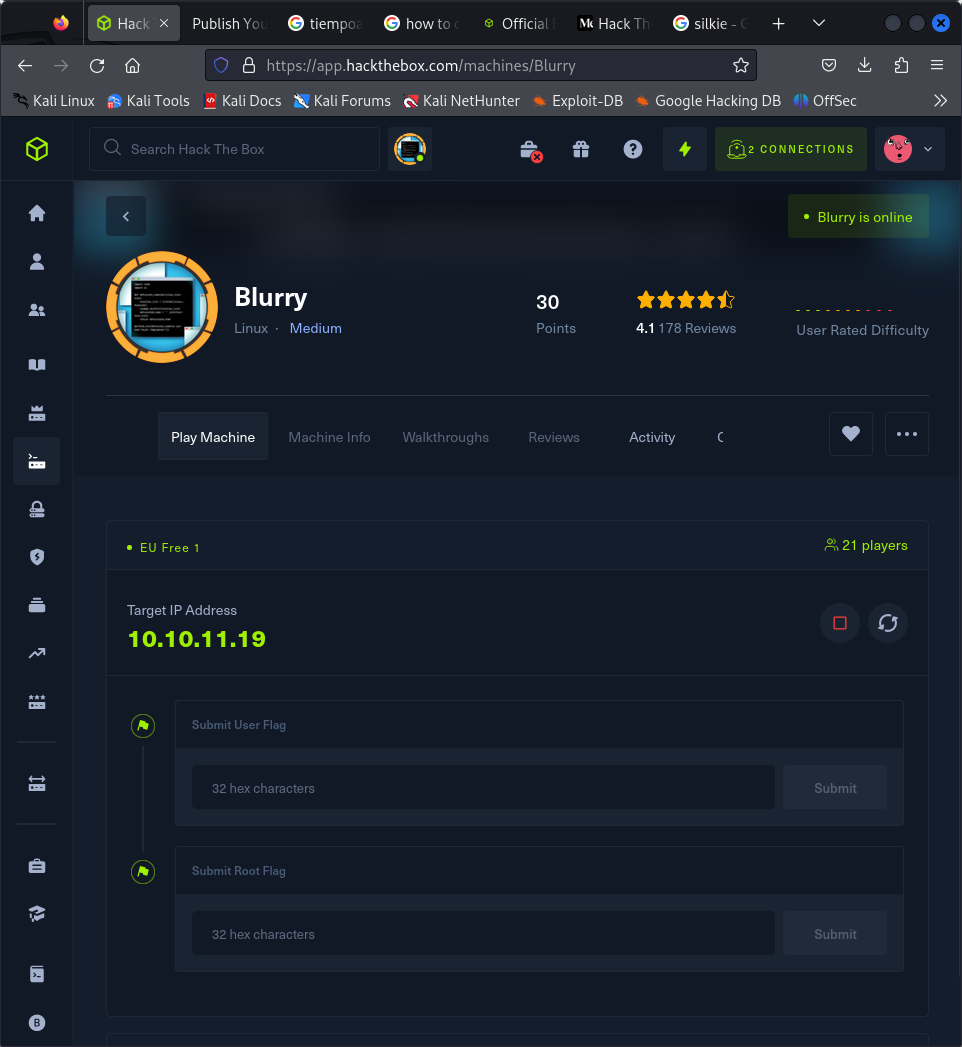Switch to the Machine Info tab
The image size is (962, 1047).
click(x=329, y=437)
